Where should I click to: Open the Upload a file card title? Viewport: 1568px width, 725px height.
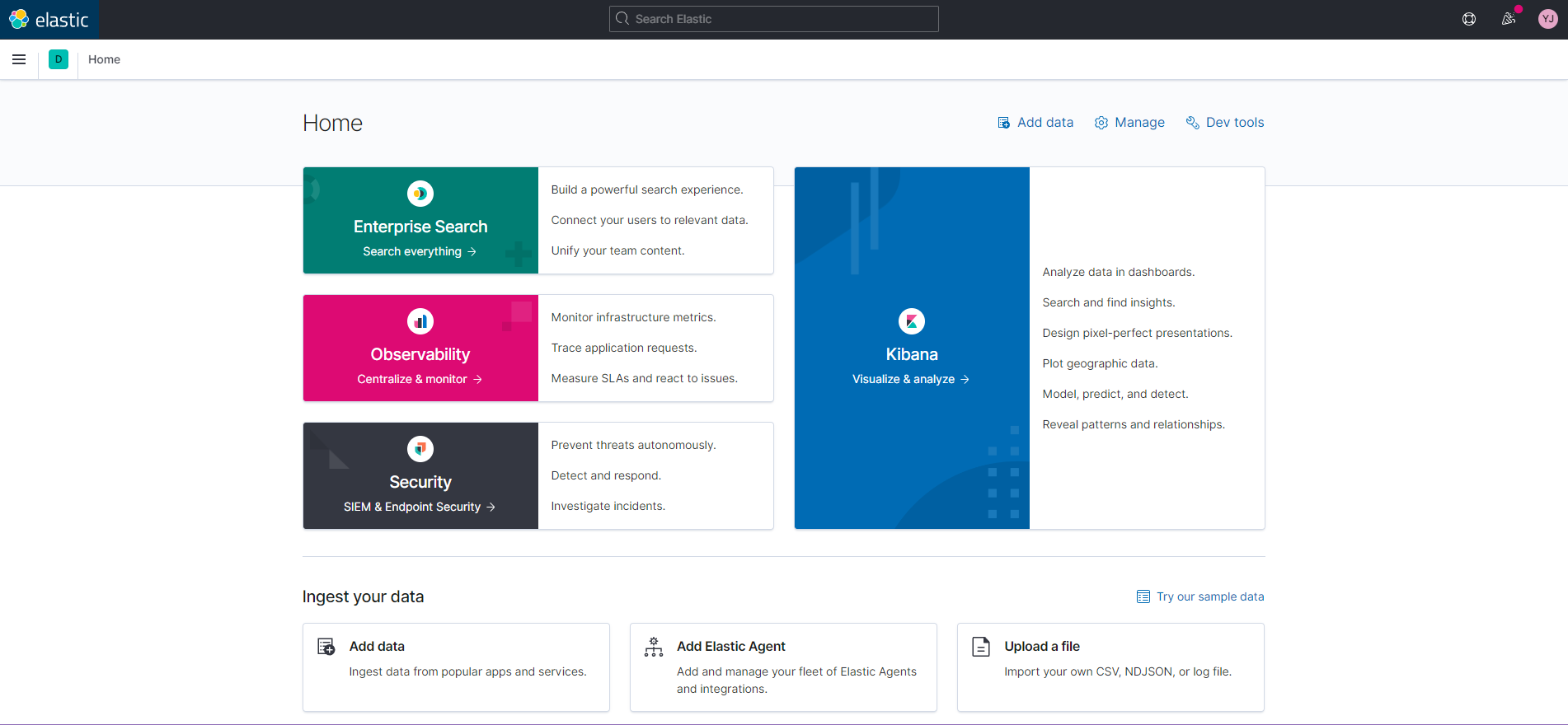1042,647
